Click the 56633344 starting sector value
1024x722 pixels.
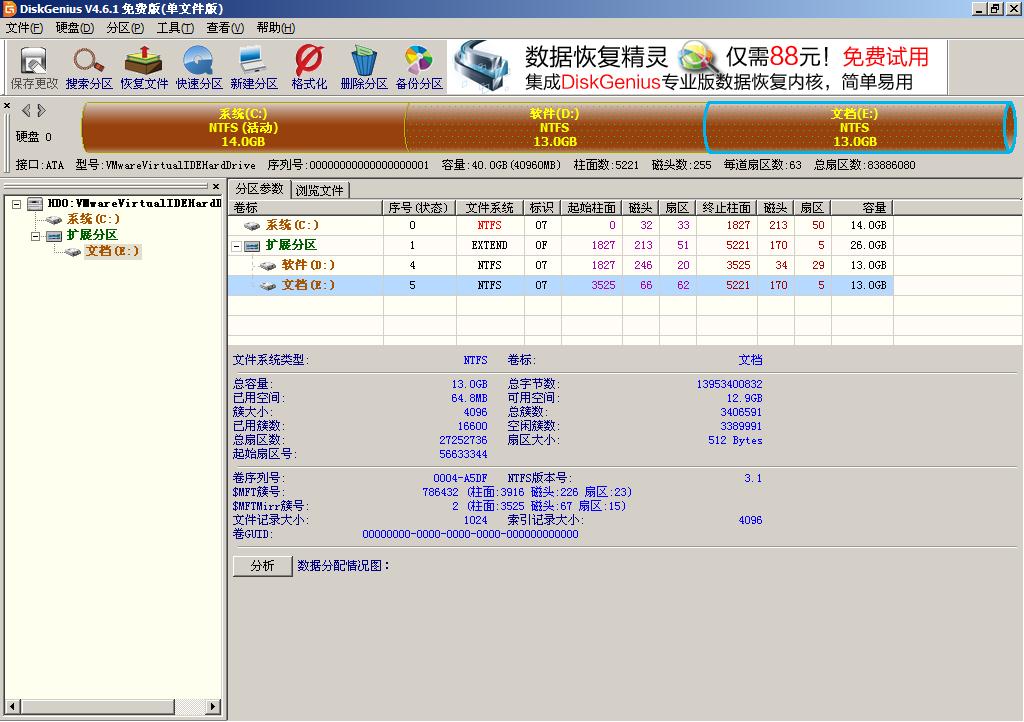[x=463, y=454]
